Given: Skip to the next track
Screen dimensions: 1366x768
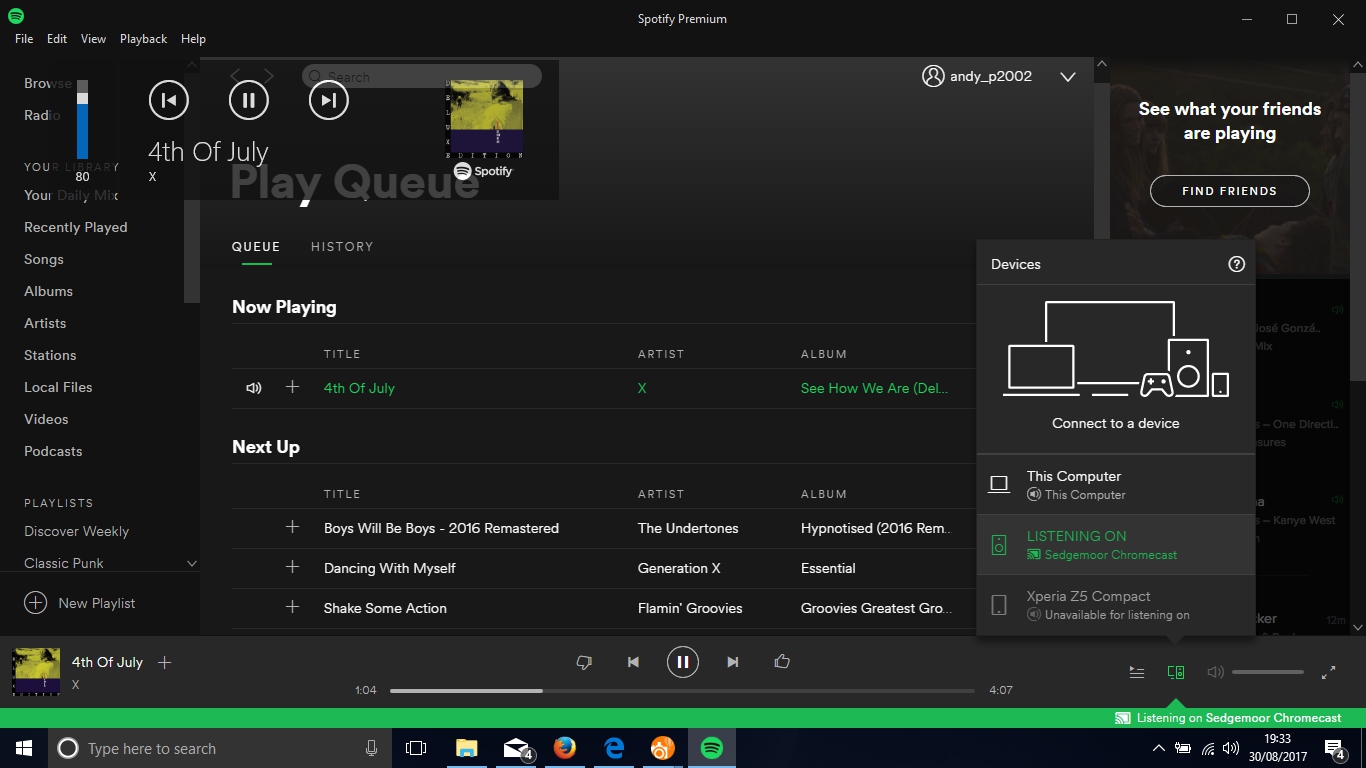Looking at the screenshot, I should 733,661.
